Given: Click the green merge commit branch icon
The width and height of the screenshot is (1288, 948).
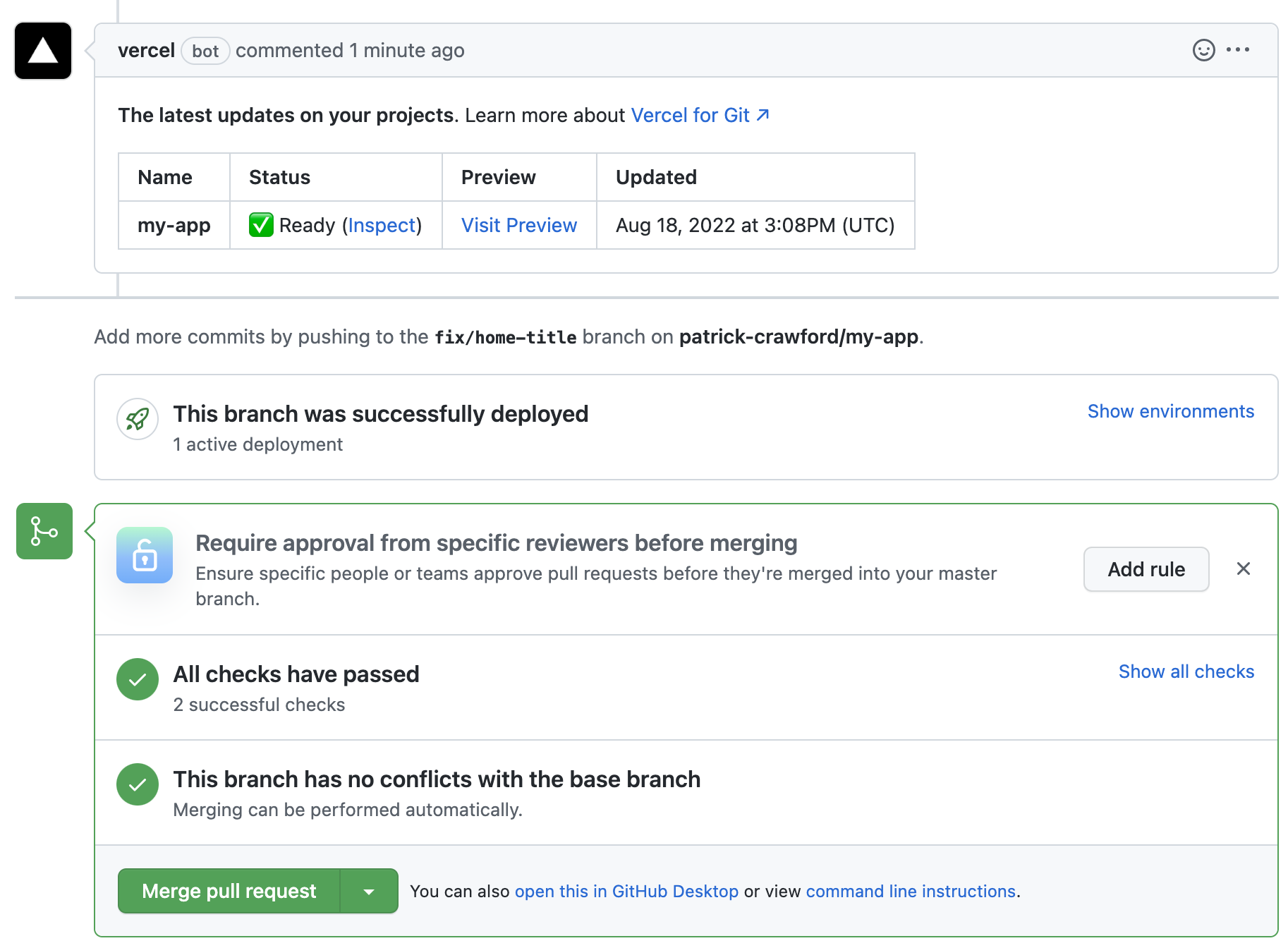Looking at the screenshot, I should click(x=44, y=531).
